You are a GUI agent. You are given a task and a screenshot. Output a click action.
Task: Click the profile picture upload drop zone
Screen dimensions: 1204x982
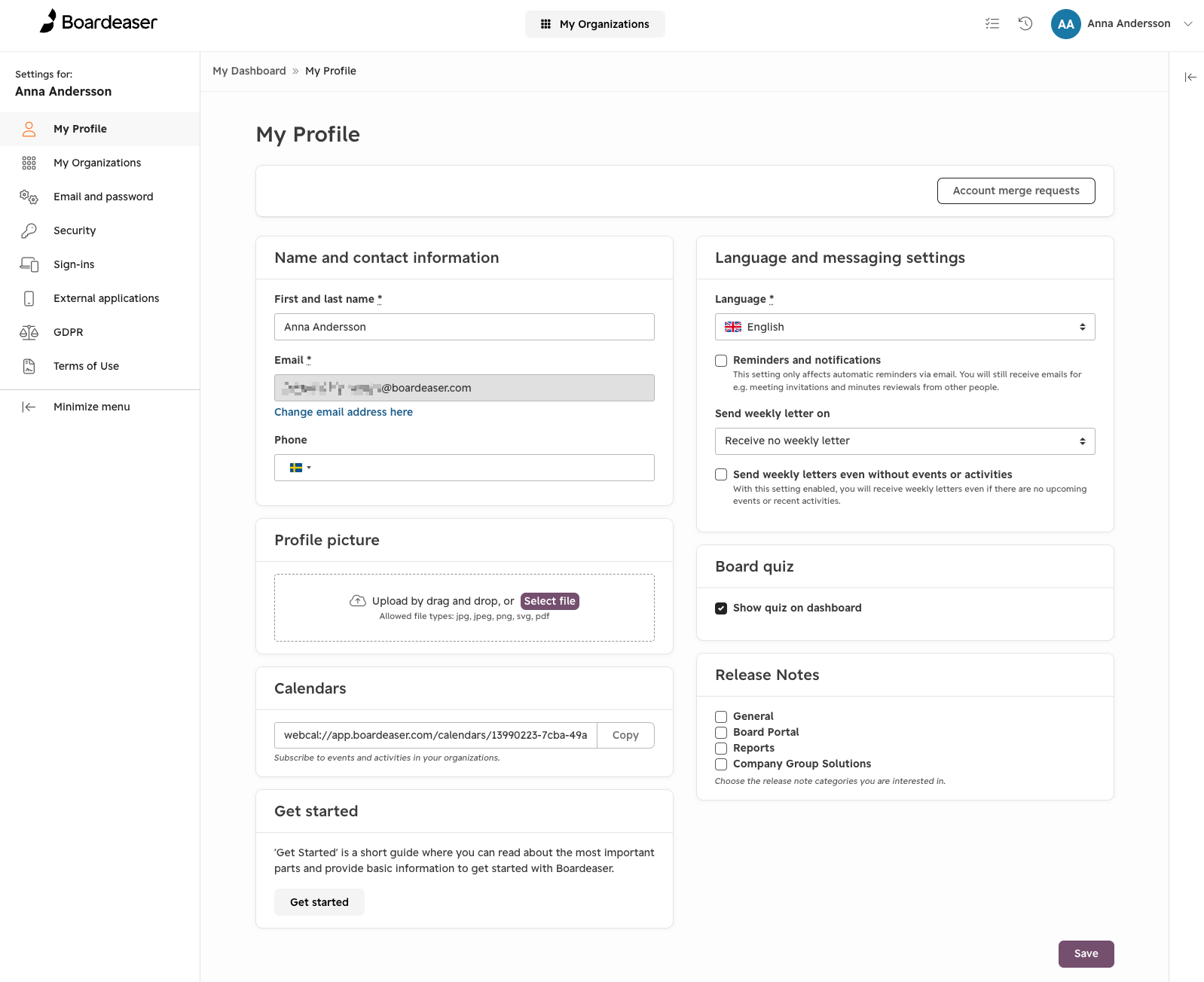pos(464,608)
